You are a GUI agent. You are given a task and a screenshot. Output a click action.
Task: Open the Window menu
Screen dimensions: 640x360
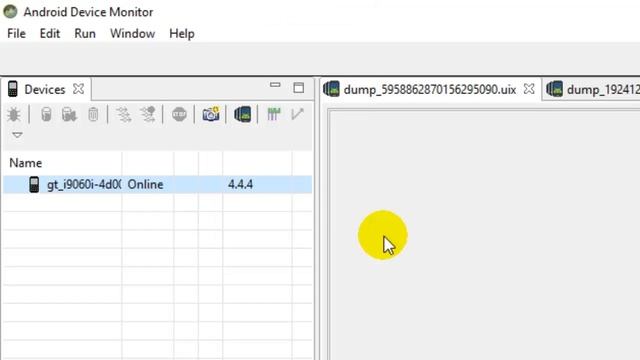(132, 33)
